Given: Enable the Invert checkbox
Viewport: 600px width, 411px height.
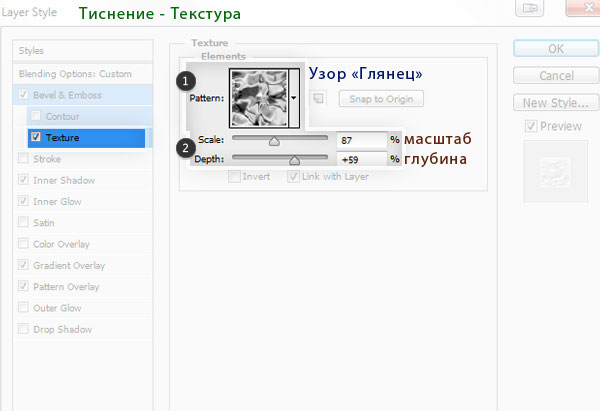Looking at the screenshot, I should click(x=234, y=176).
